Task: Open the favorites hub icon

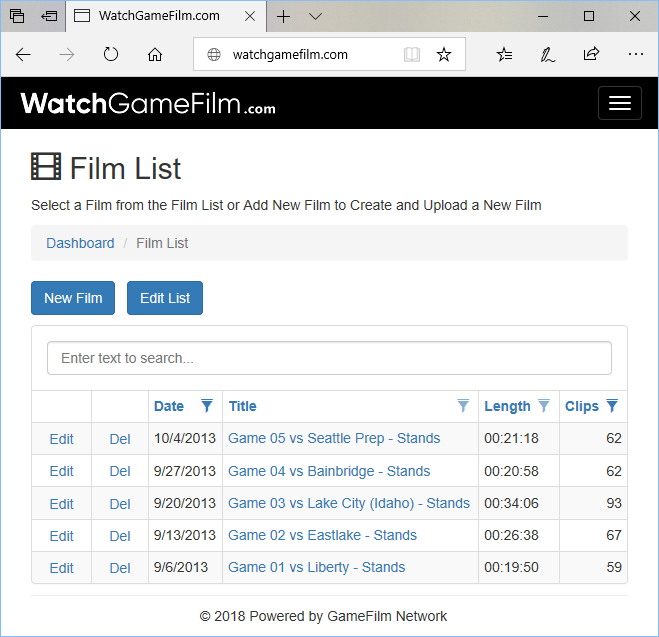Action: (x=504, y=54)
